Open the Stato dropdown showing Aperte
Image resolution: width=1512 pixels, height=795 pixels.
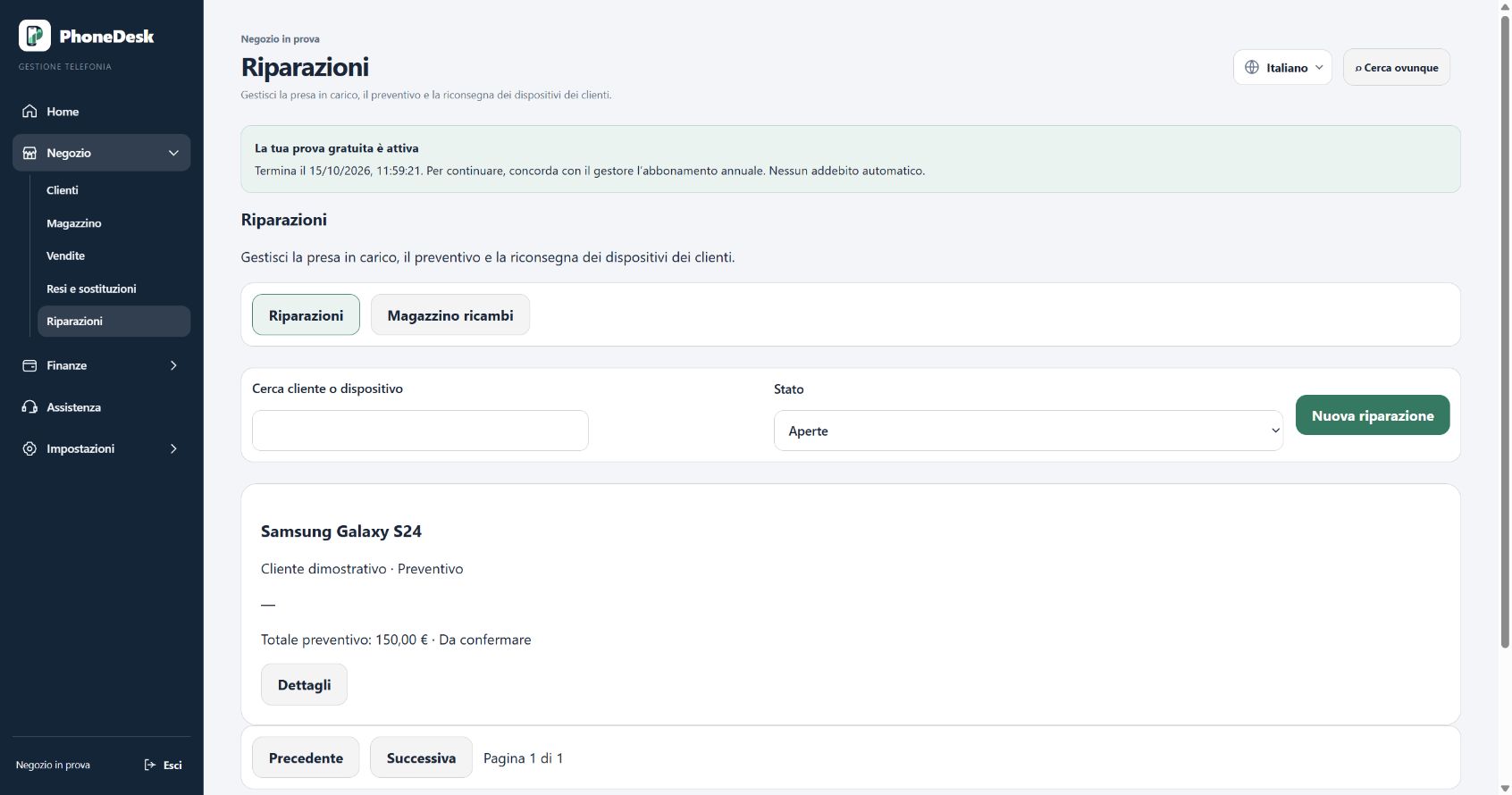pos(1029,431)
